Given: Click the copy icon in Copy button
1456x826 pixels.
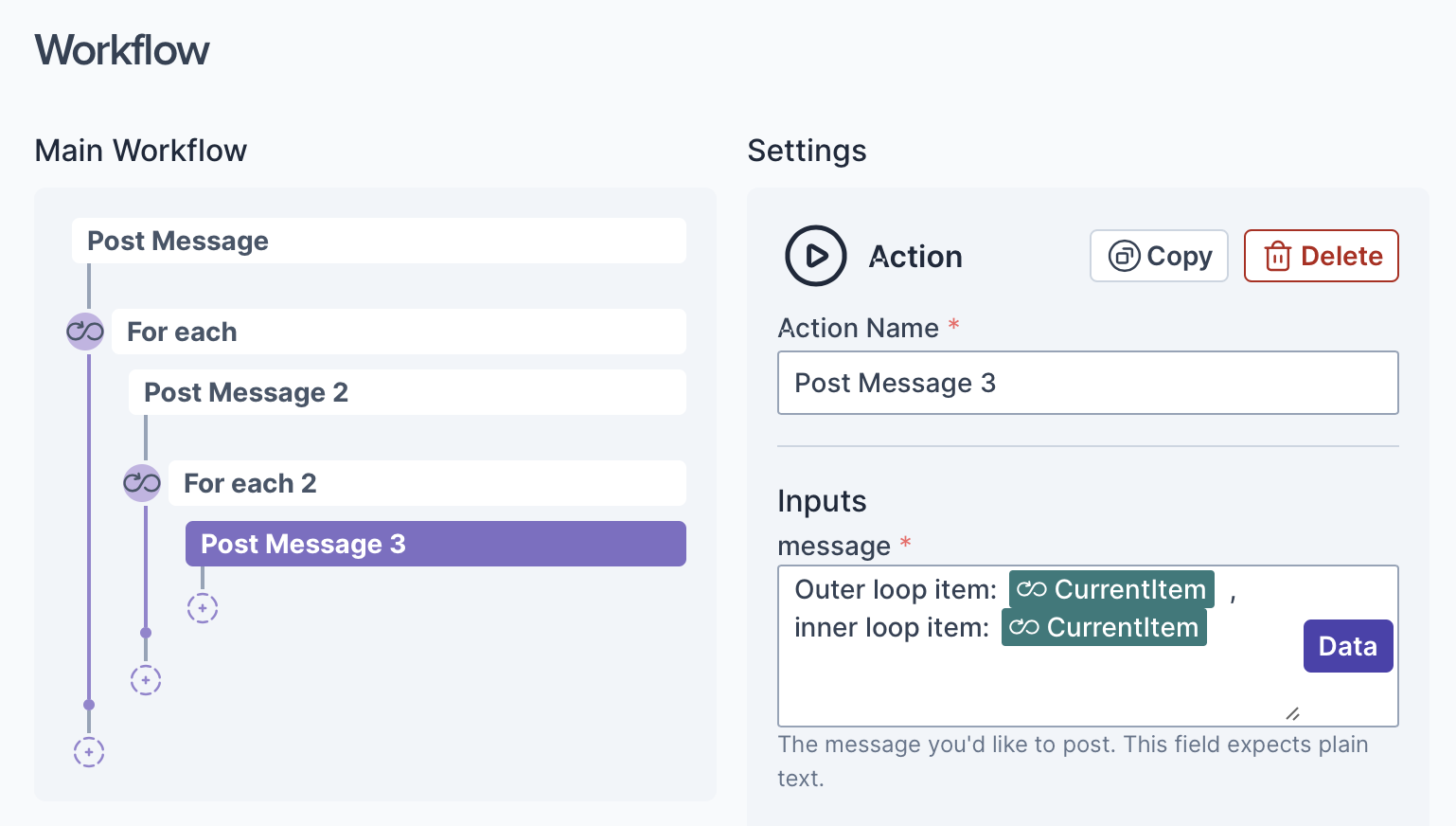Looking at the screenshot, I should 1124,256.
